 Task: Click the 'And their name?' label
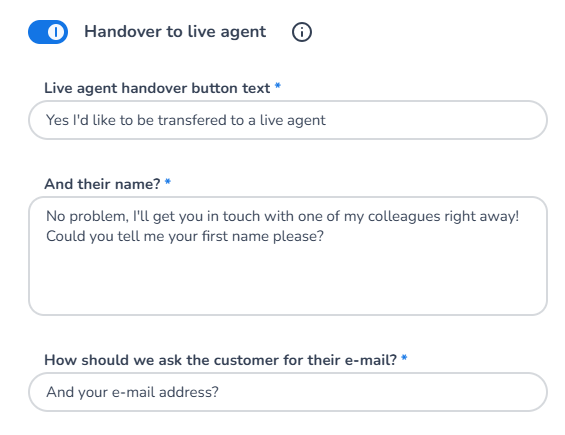[102, 184]
